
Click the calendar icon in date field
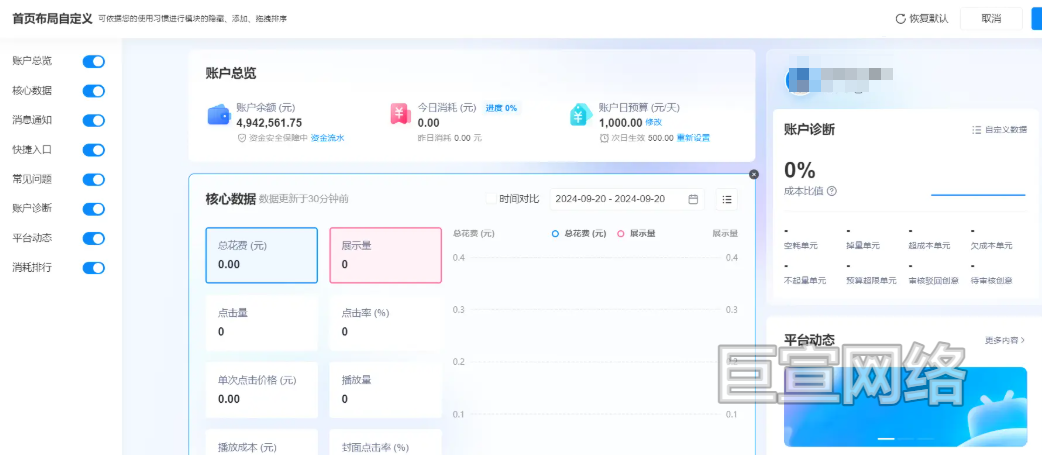point(693,199)
